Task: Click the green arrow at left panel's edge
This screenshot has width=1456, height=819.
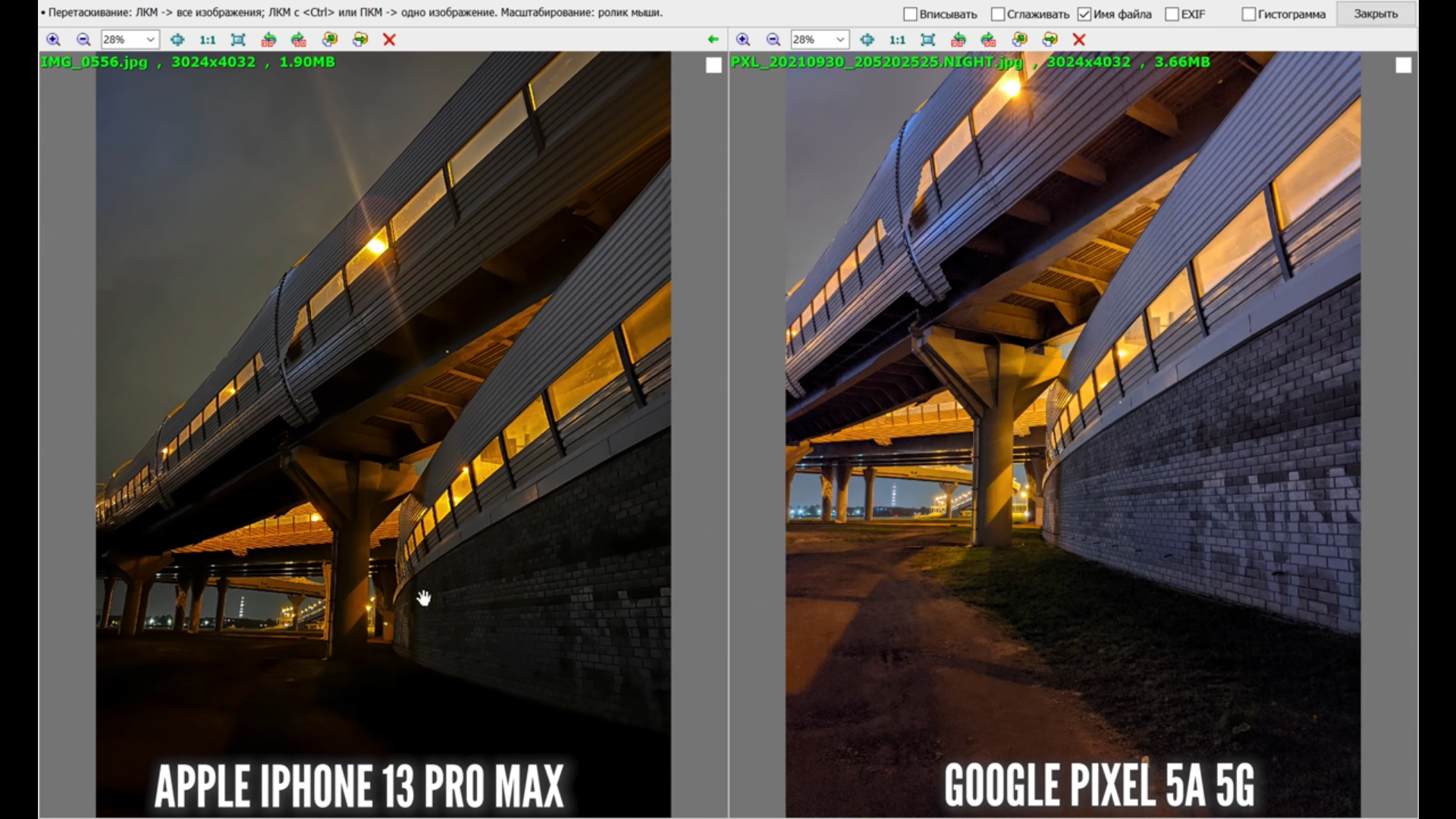Action: point(713,39)
